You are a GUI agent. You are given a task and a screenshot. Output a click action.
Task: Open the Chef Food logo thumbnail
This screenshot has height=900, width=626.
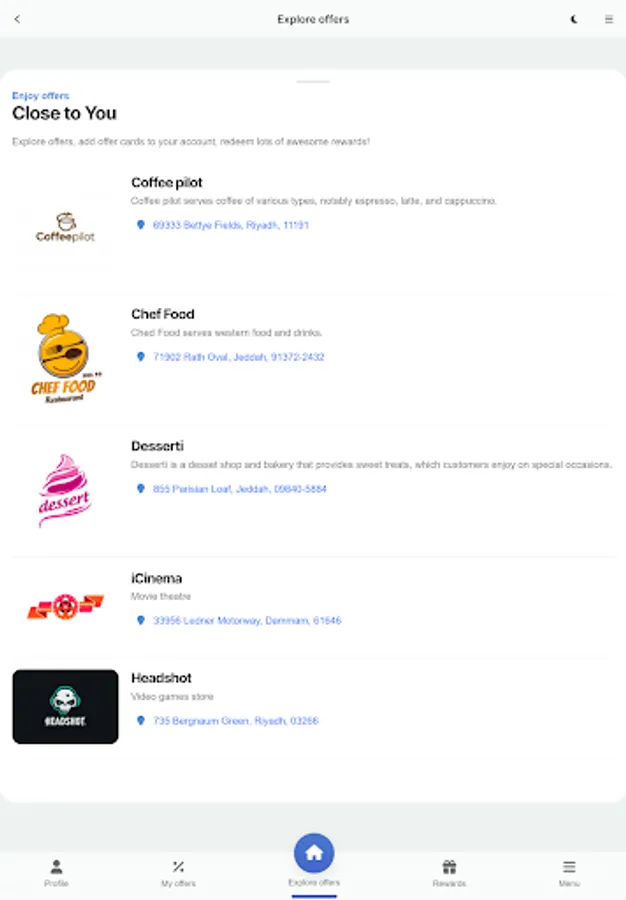click(x=65, y=358)
